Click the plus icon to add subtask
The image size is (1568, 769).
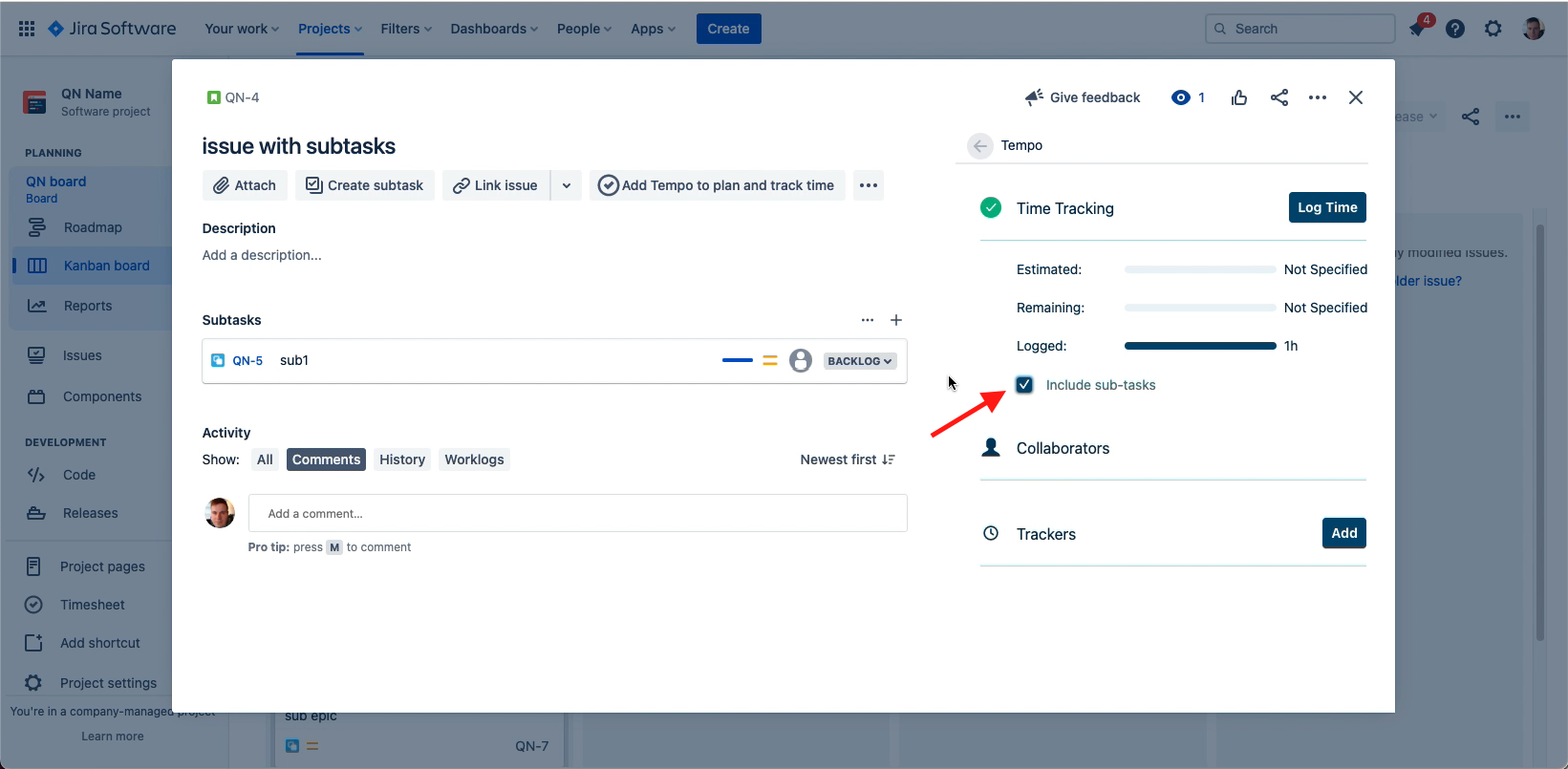pyautogui.click(x=896, y=320)
